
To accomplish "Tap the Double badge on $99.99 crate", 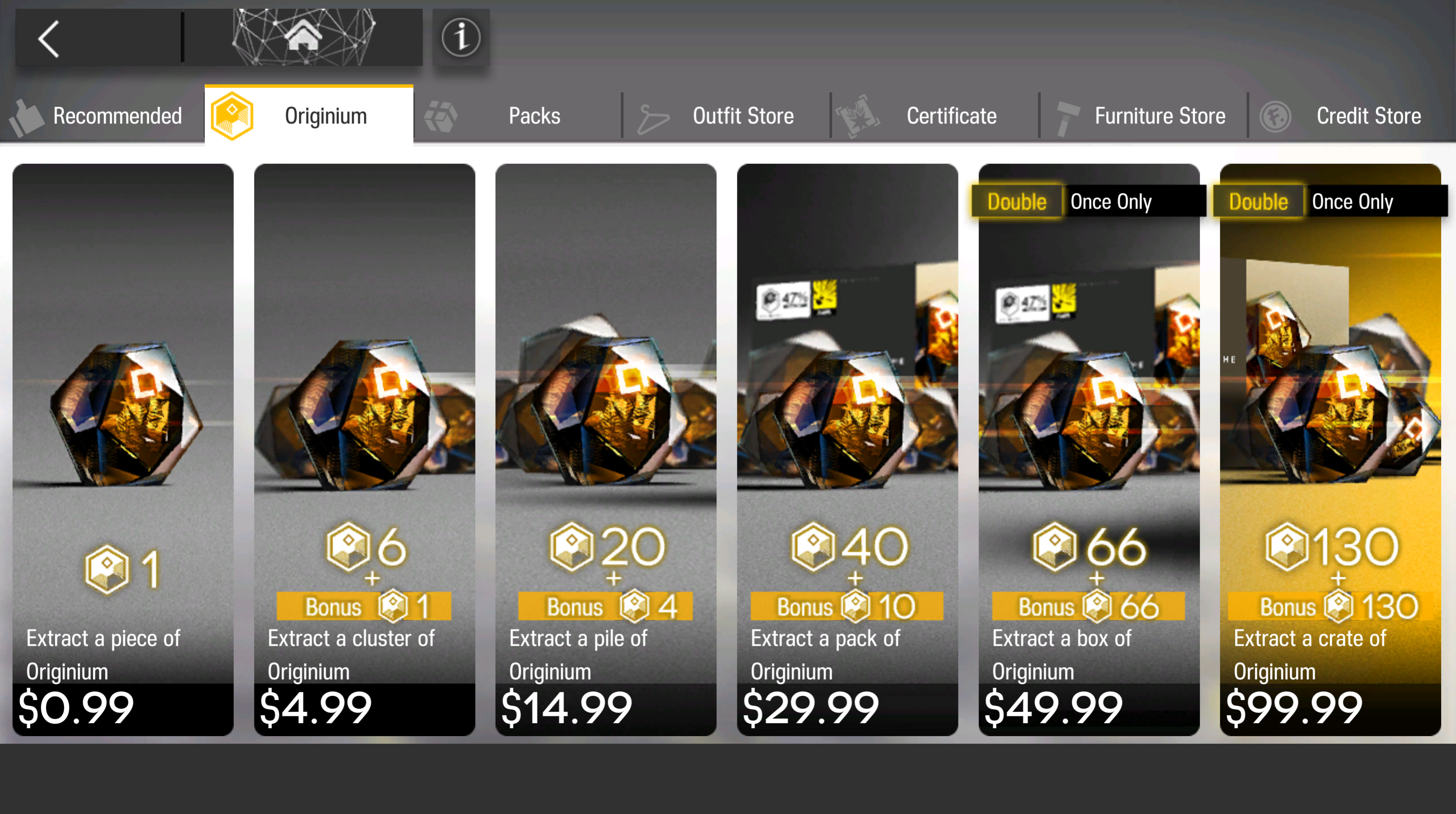I will click(1258, 201).
